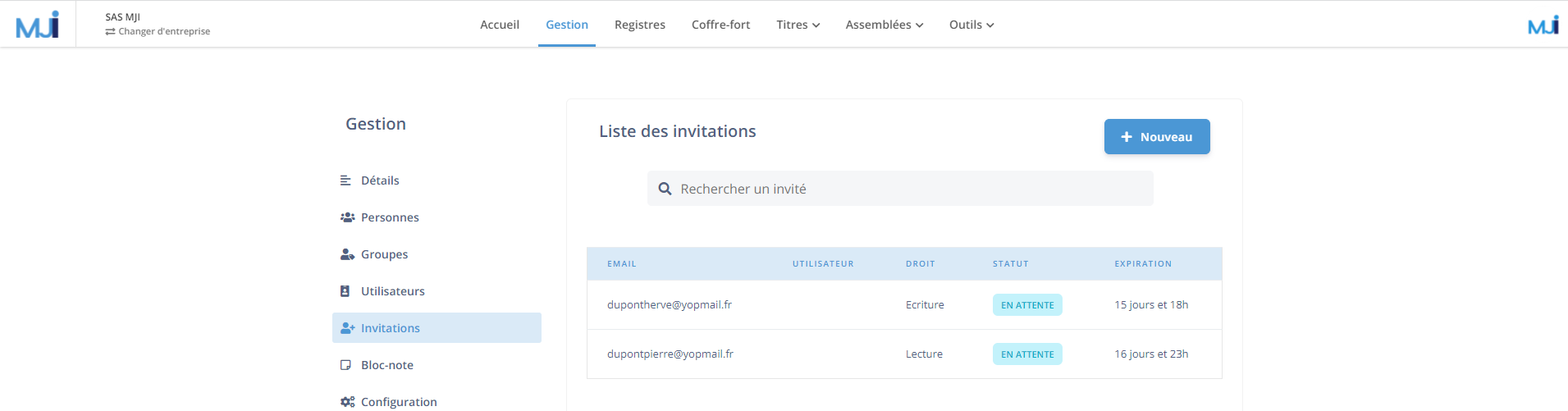
Task: Click the SAS MJI company name
Action: [x=123, y=17]
